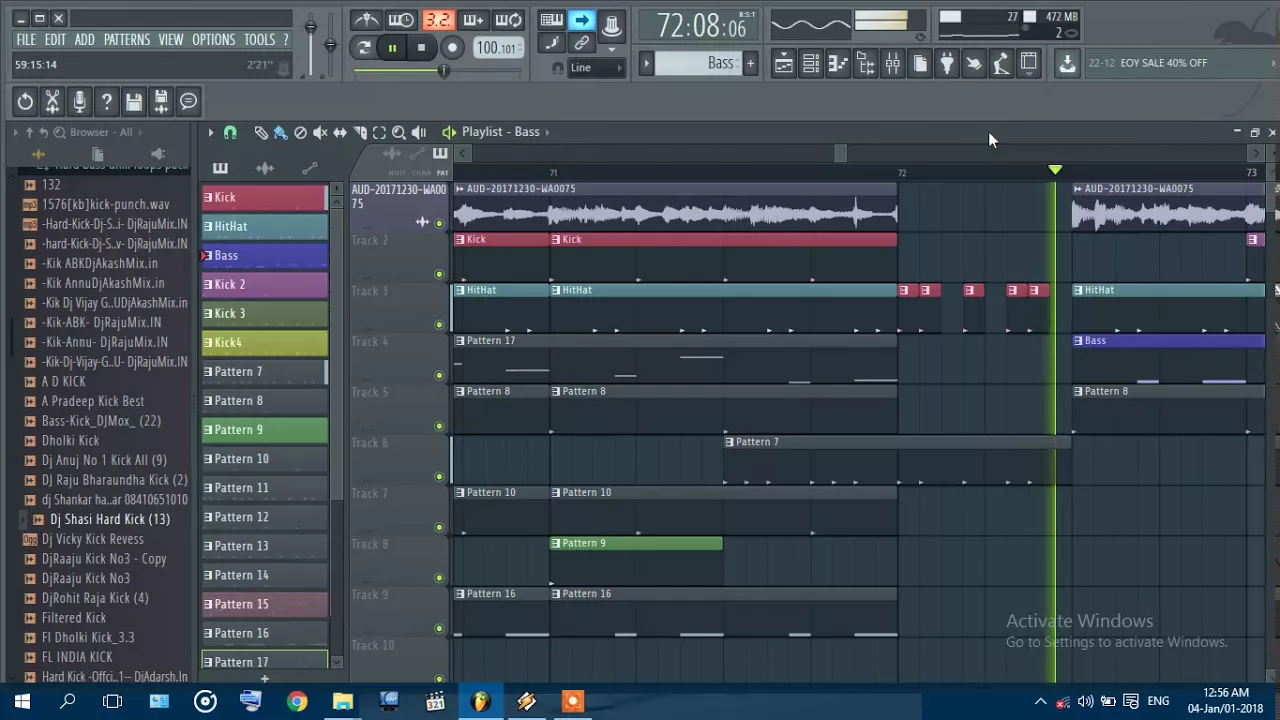Screen dimensions: 1280x720
Task: Open the snap 'Line' dropdown
Action: pos(595,68)
